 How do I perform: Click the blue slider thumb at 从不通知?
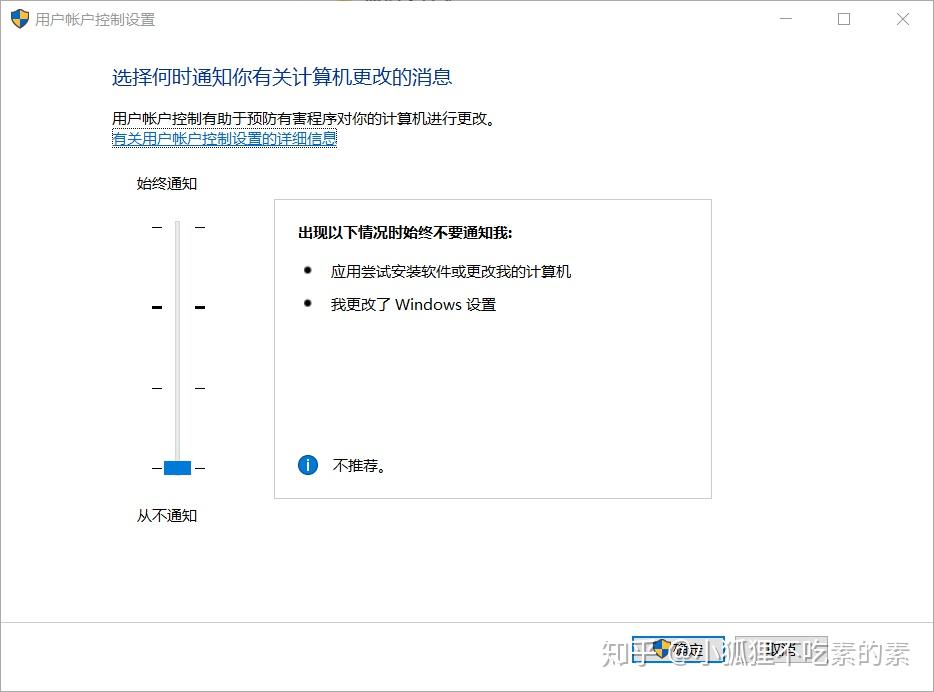(177, 468)
